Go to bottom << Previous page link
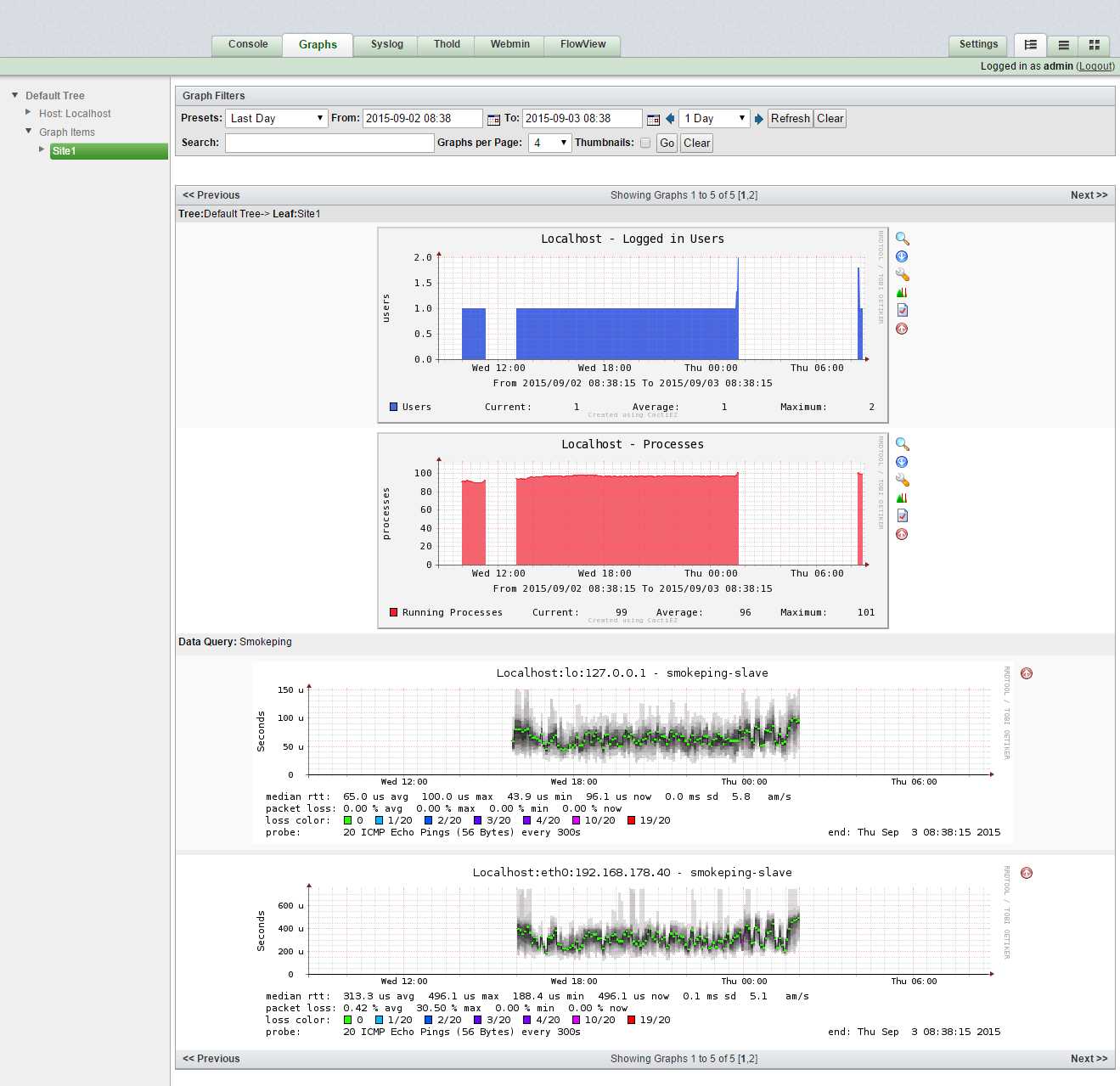 click(x=211, y=1059)
